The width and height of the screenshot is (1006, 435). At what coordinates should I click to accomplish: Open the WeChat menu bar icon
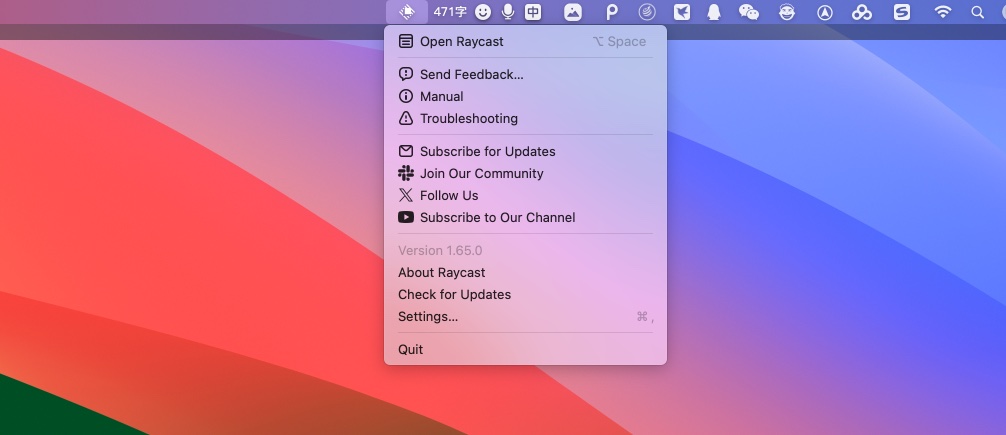749,12
